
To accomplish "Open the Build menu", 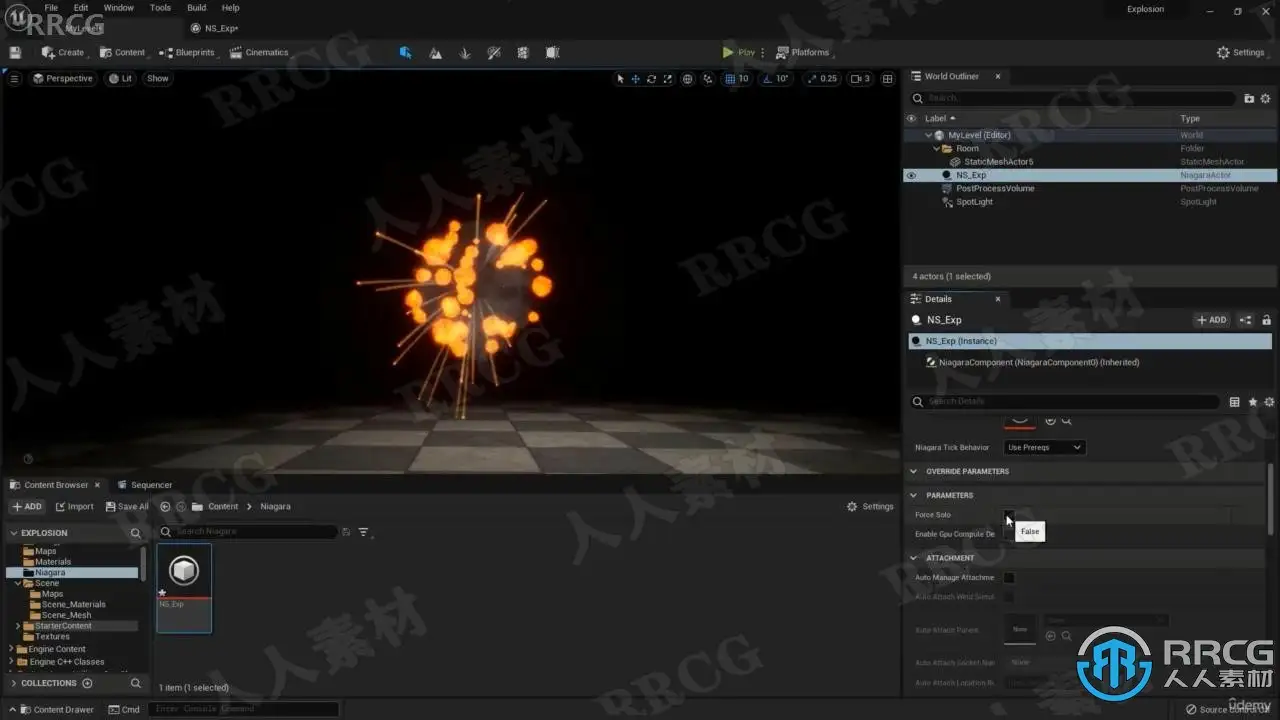I will coord(197,8).
